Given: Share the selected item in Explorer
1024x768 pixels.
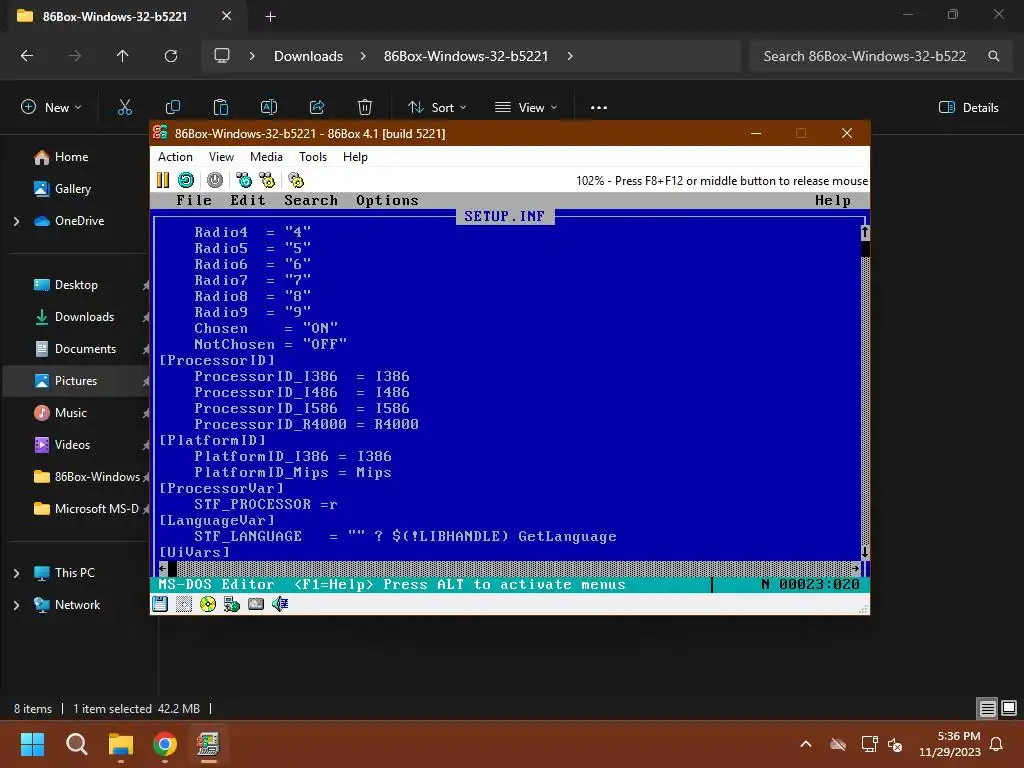Looking at the screenshot, I should click(317, 108).
